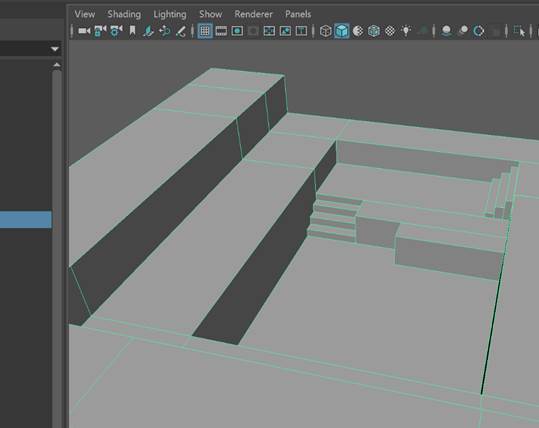This screenshot has width=539, height=428.
Task: Enable Textured display checker icon
Action: pyautogui.click(x=390, y=31)
